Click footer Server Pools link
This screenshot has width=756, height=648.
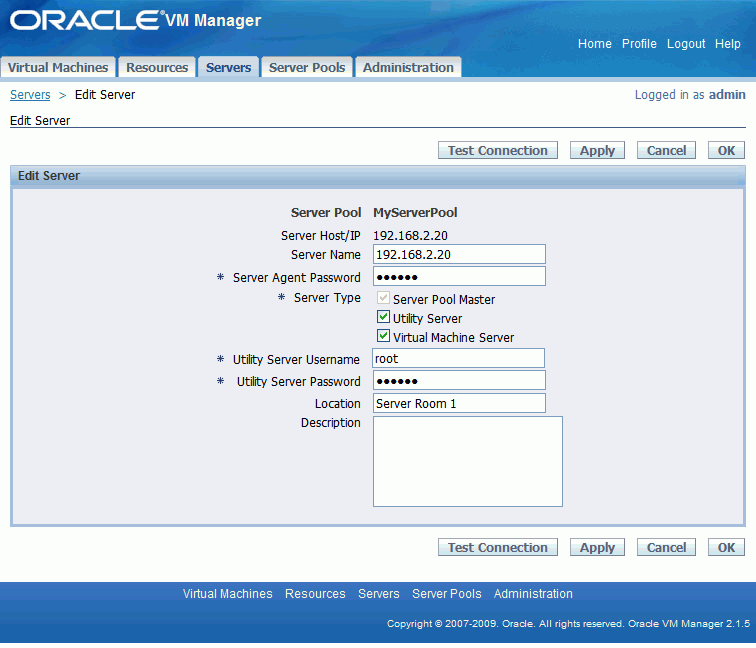point(446,594)
